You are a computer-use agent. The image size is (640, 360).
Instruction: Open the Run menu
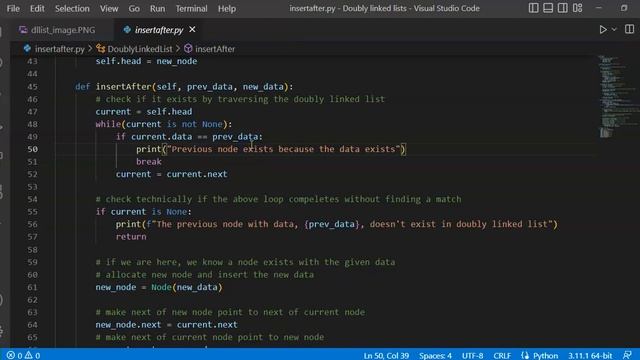[x=157, y=8]
